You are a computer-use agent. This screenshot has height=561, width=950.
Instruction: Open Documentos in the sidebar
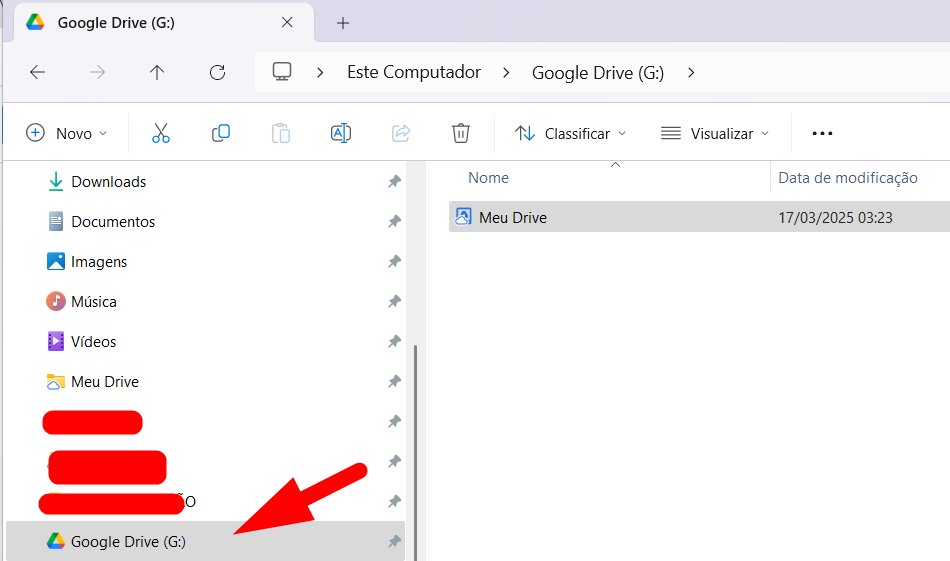113,222
